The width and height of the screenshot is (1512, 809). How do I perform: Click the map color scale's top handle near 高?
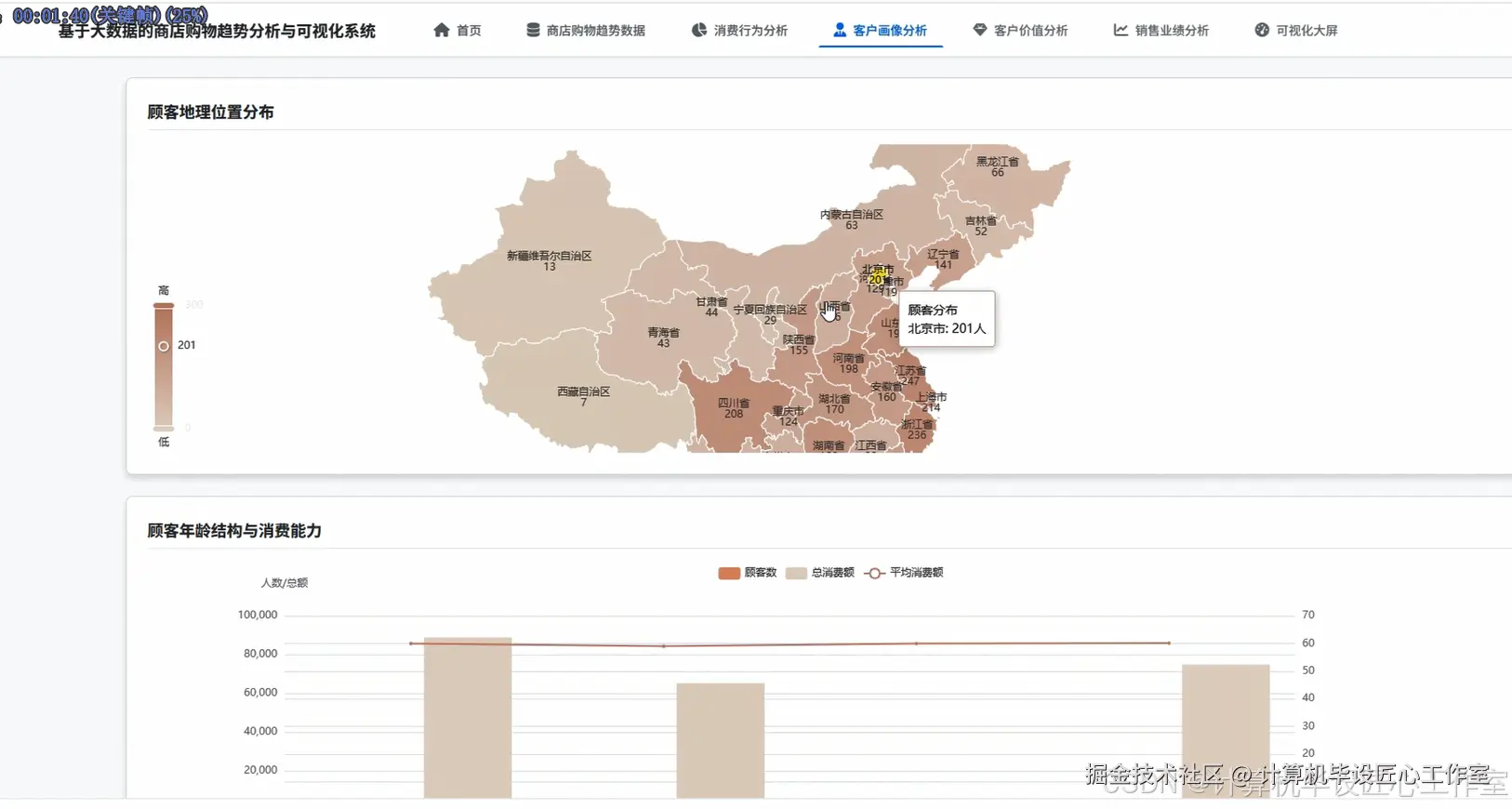coord(164,305)
